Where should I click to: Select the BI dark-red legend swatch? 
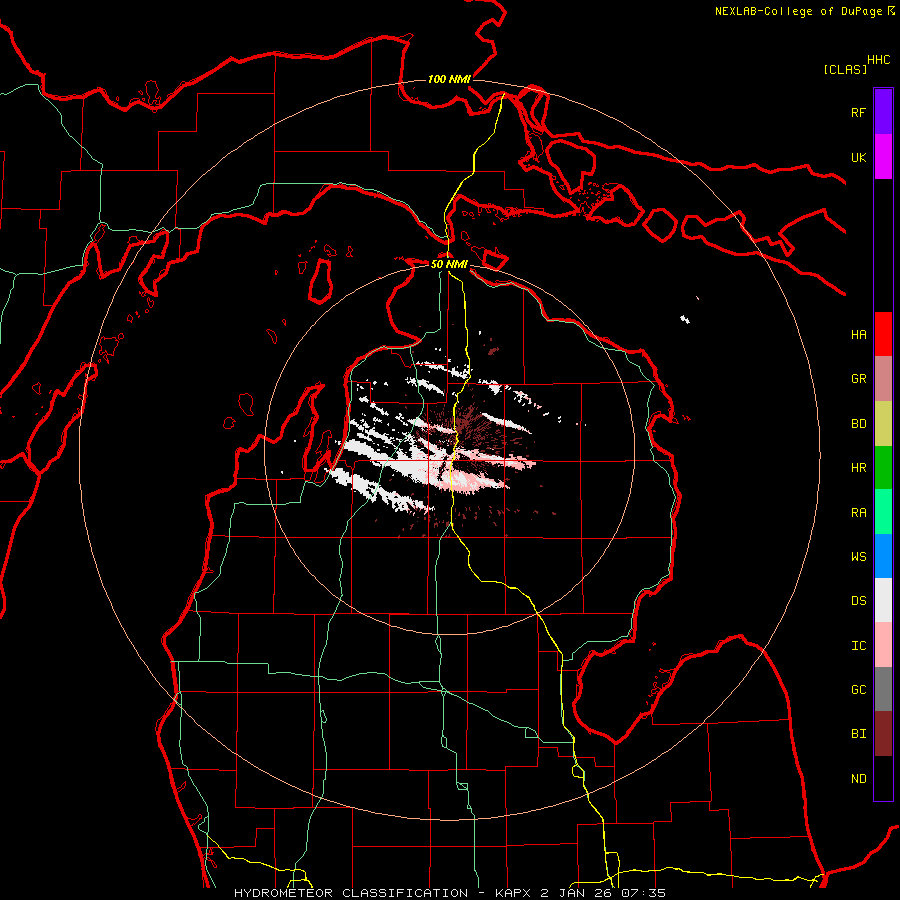(883, 734)
